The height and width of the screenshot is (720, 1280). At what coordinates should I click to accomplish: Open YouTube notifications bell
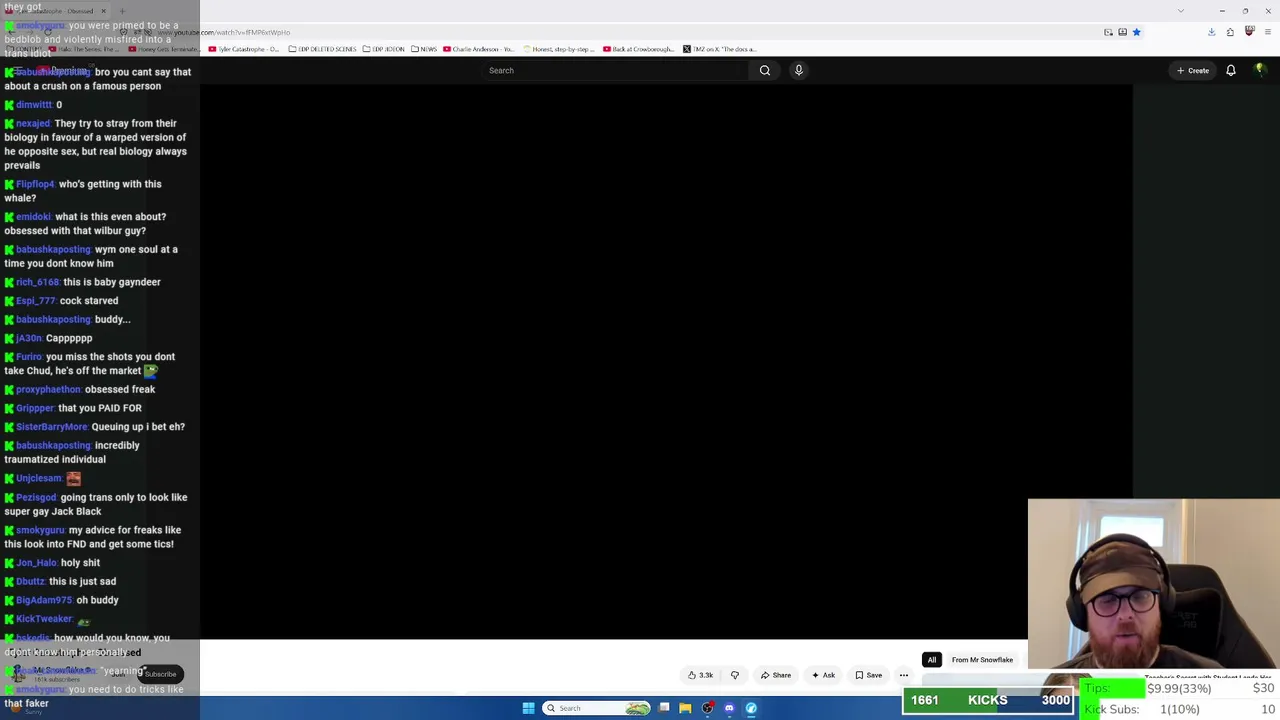point(1231,70)
